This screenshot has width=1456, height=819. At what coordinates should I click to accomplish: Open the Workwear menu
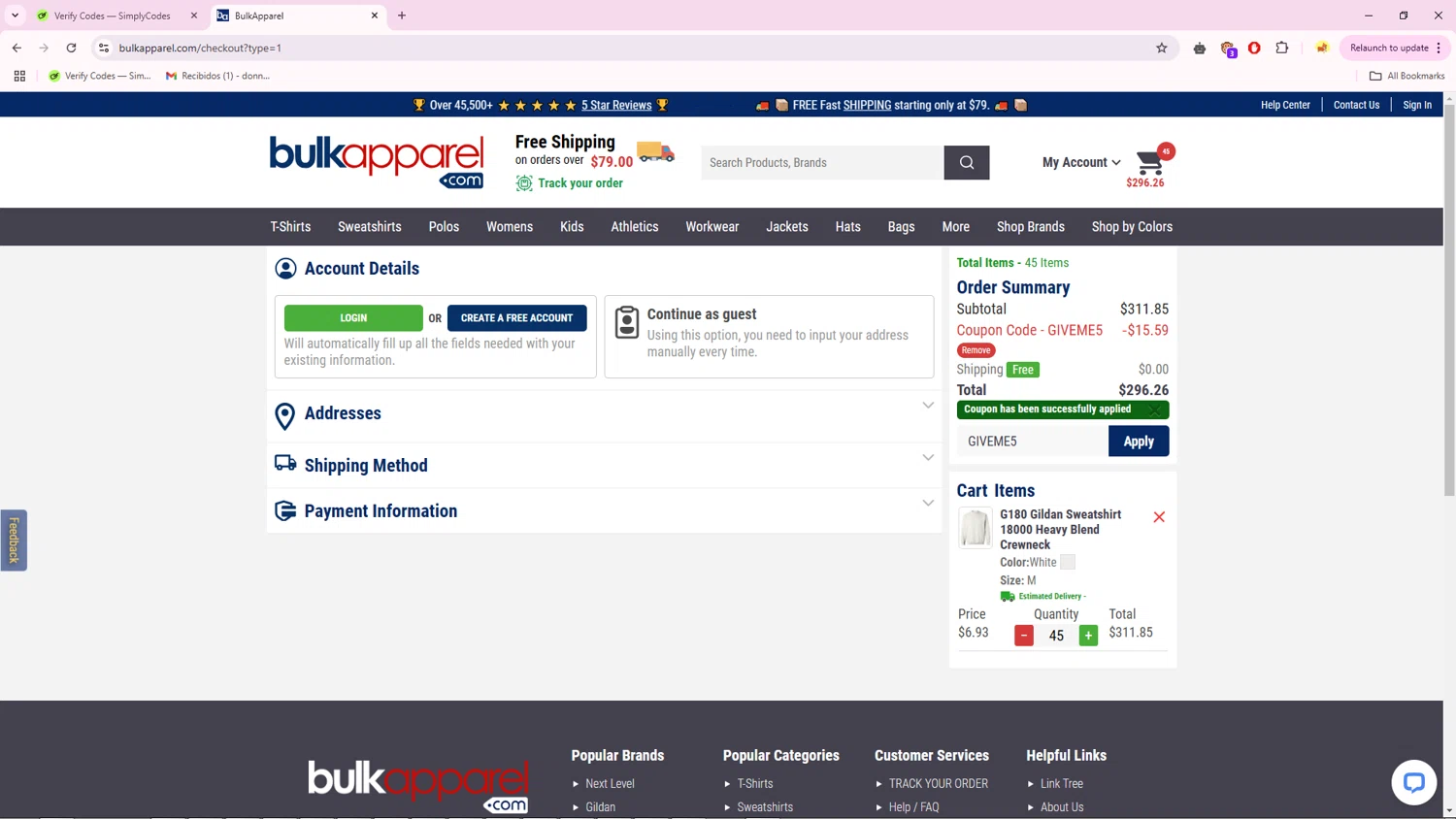pos(712,227)
